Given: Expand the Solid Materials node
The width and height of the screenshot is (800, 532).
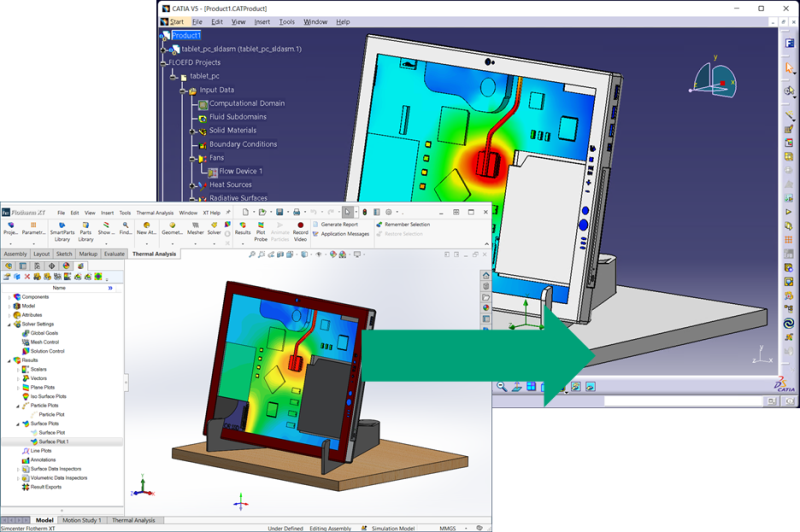Looking at the screenshot, I should tap(190, 131).
